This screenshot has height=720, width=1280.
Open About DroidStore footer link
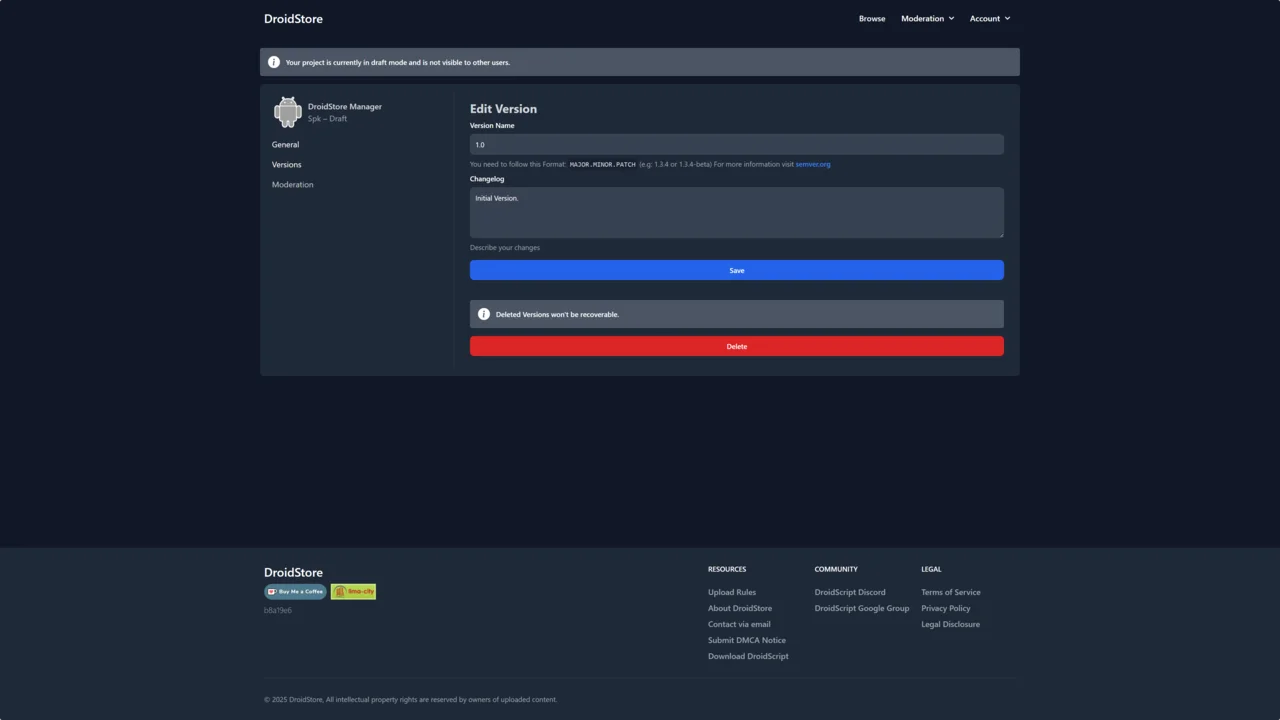tap(740, 608)
